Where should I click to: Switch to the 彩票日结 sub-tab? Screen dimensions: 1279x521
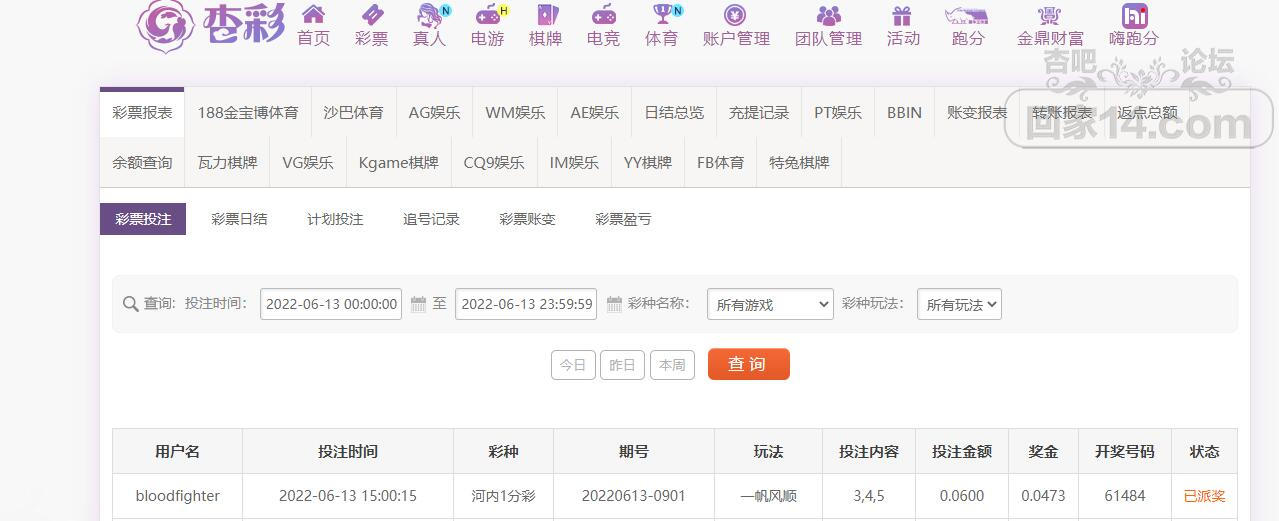pyautogui.click(x=239, y=219)
